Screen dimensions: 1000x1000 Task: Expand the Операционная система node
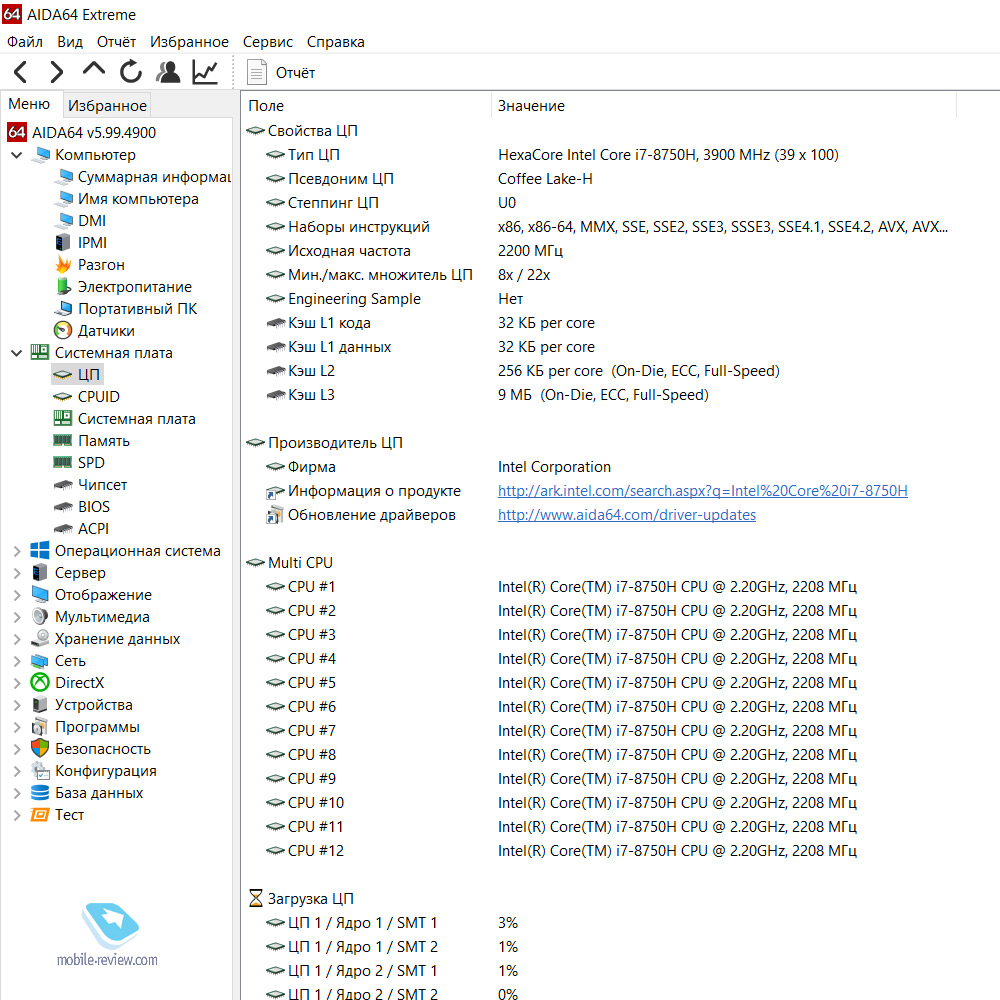click(x=17, y=551)
